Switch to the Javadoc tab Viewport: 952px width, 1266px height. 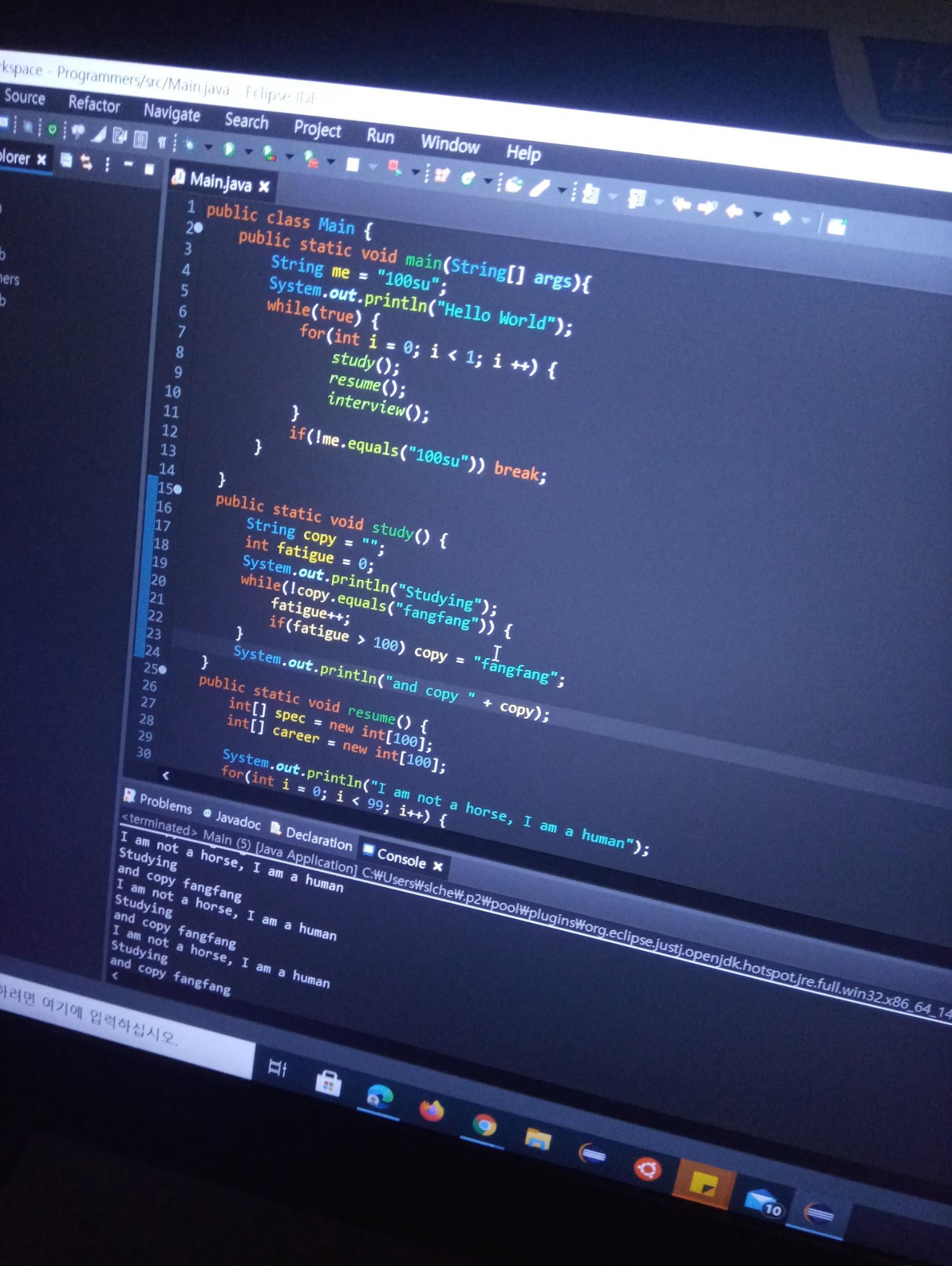coord(232,820)
